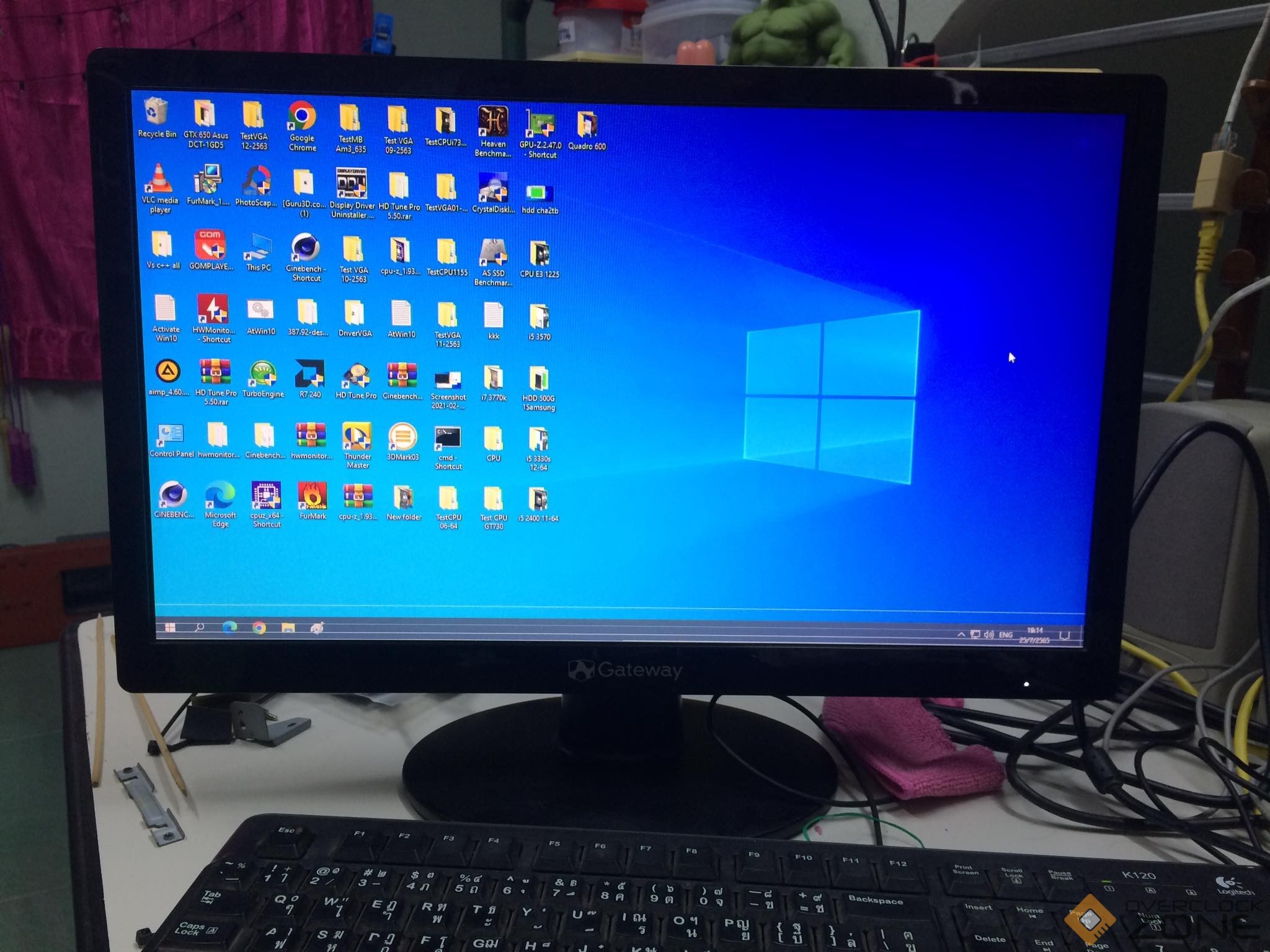The image size is (1270, 952).
Task: Open CrystalDiskInfo desktop shortcut
Action: click(x=493, y=187)
